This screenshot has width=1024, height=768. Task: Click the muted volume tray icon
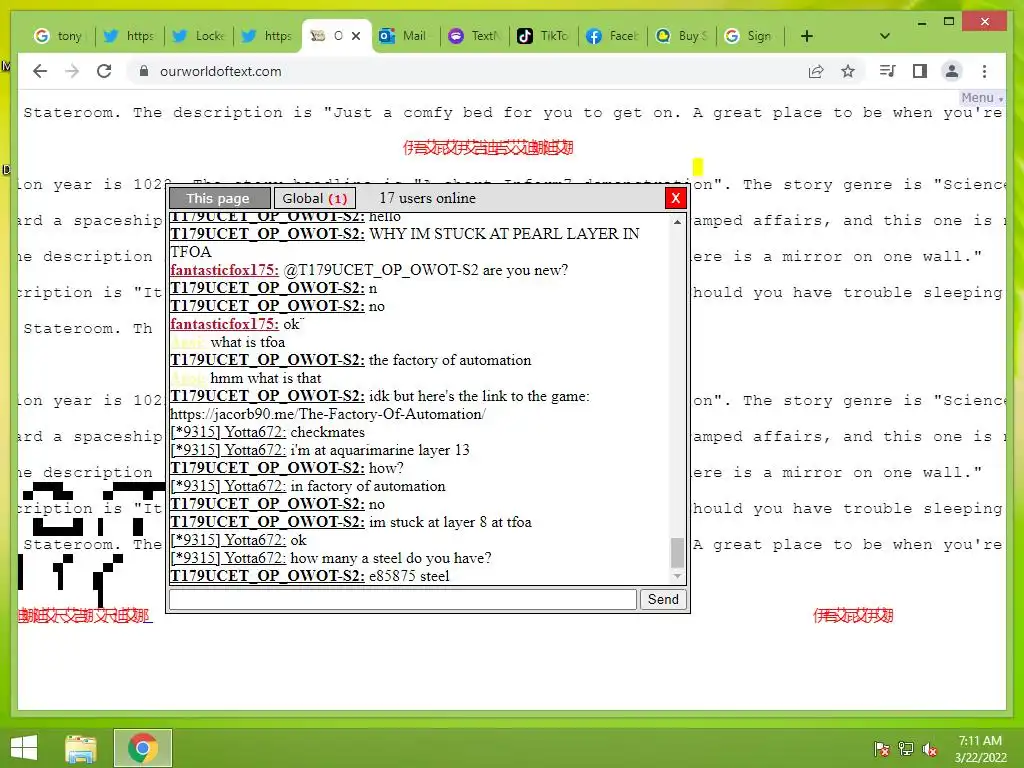pyautogui.click(x=930, y=749)
